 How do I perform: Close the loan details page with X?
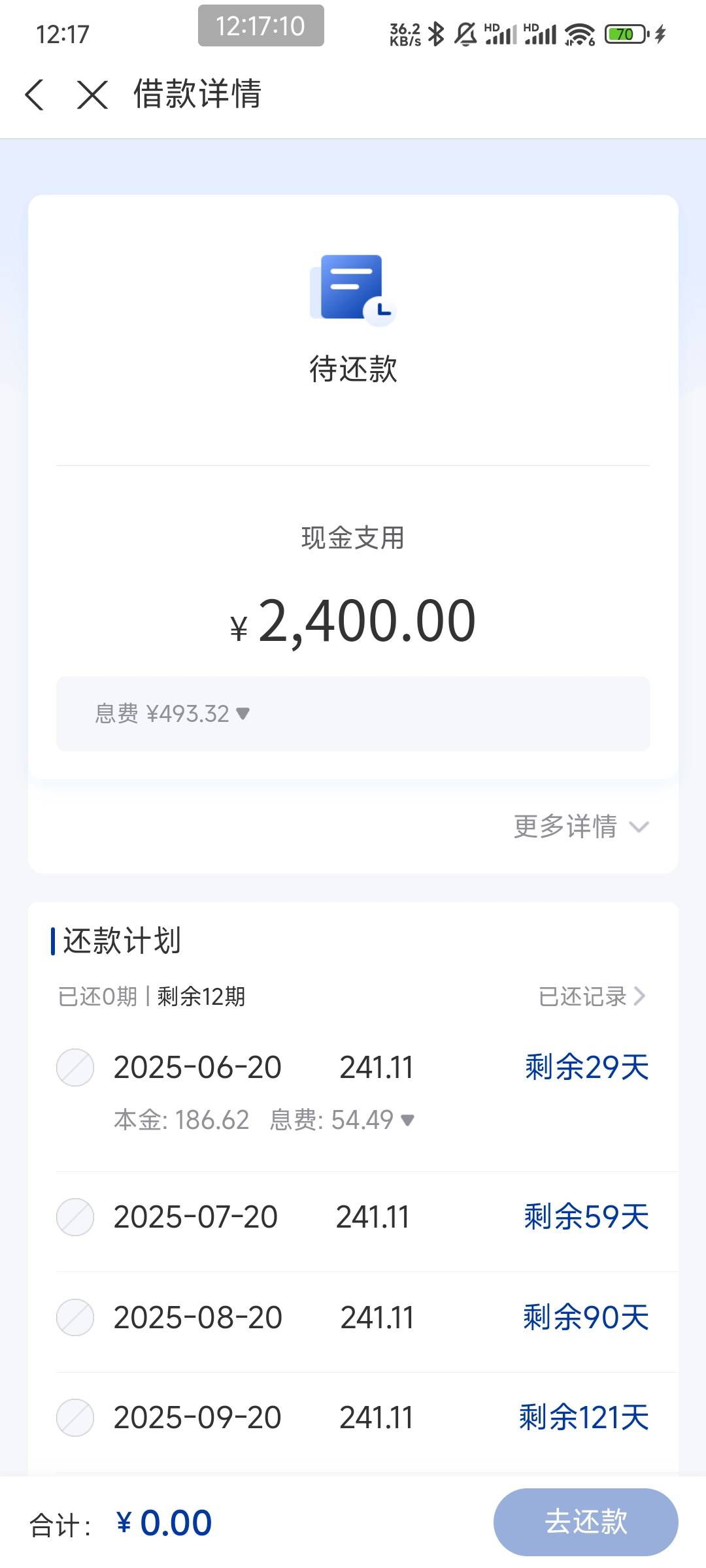click(x=92, y=95)
